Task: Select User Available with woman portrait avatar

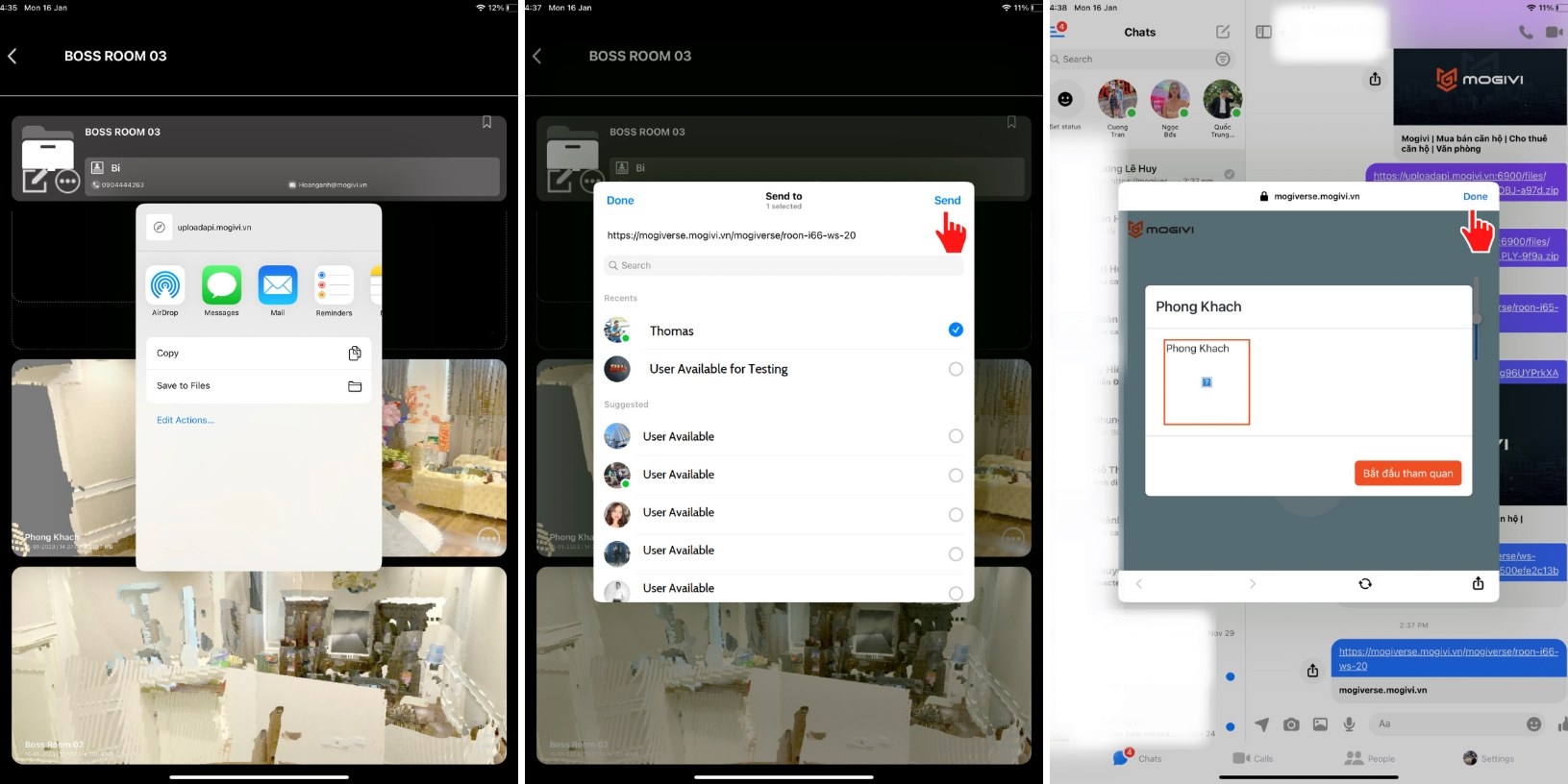Action: [x=784, y=514]
